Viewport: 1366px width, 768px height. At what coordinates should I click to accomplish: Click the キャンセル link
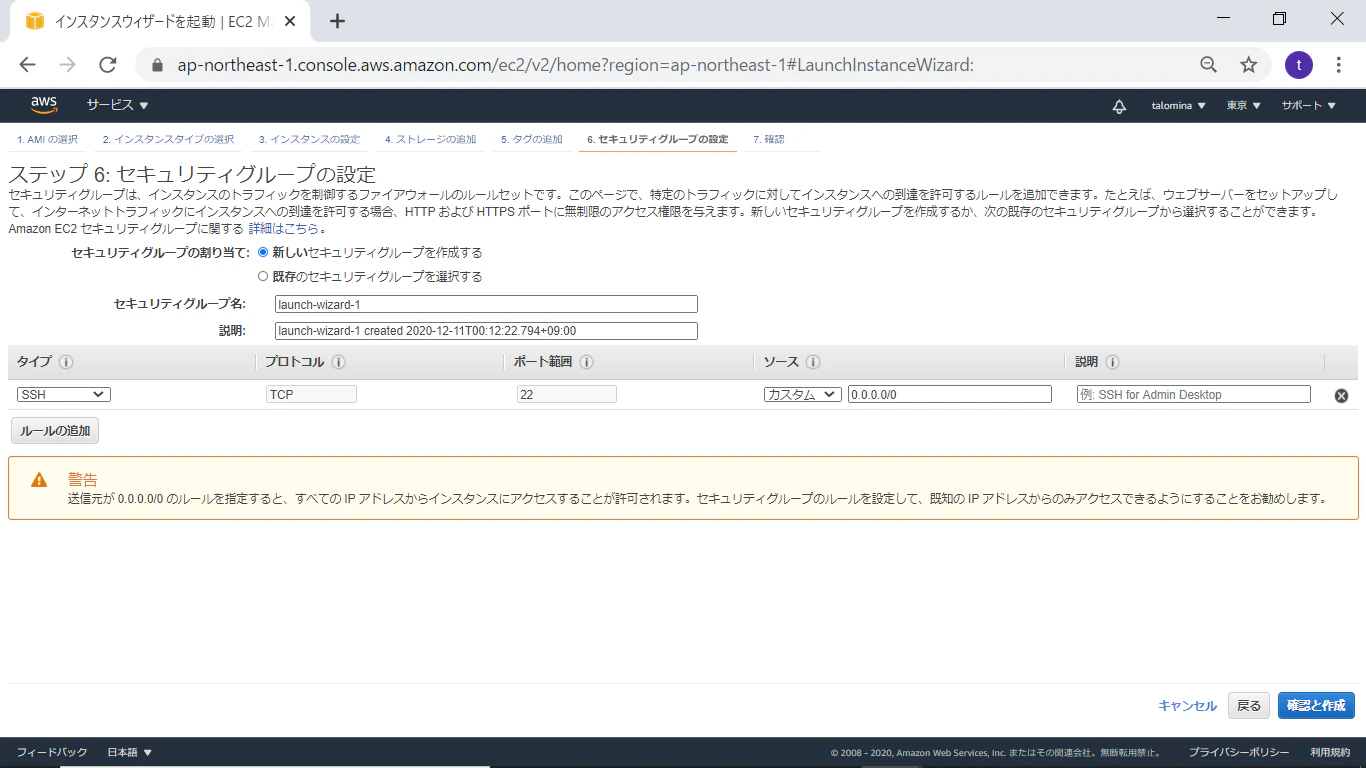[1187, 706]
